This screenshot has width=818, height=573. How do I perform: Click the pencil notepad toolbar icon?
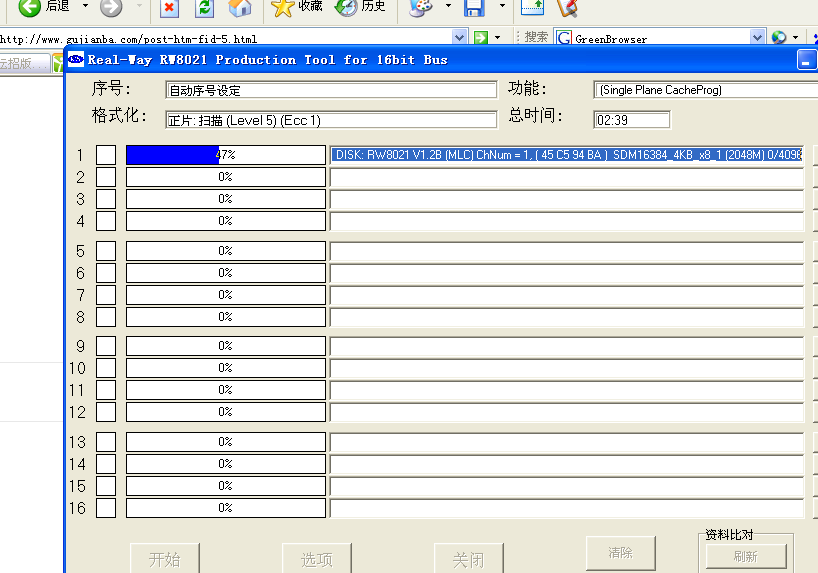tap(567, 8)
